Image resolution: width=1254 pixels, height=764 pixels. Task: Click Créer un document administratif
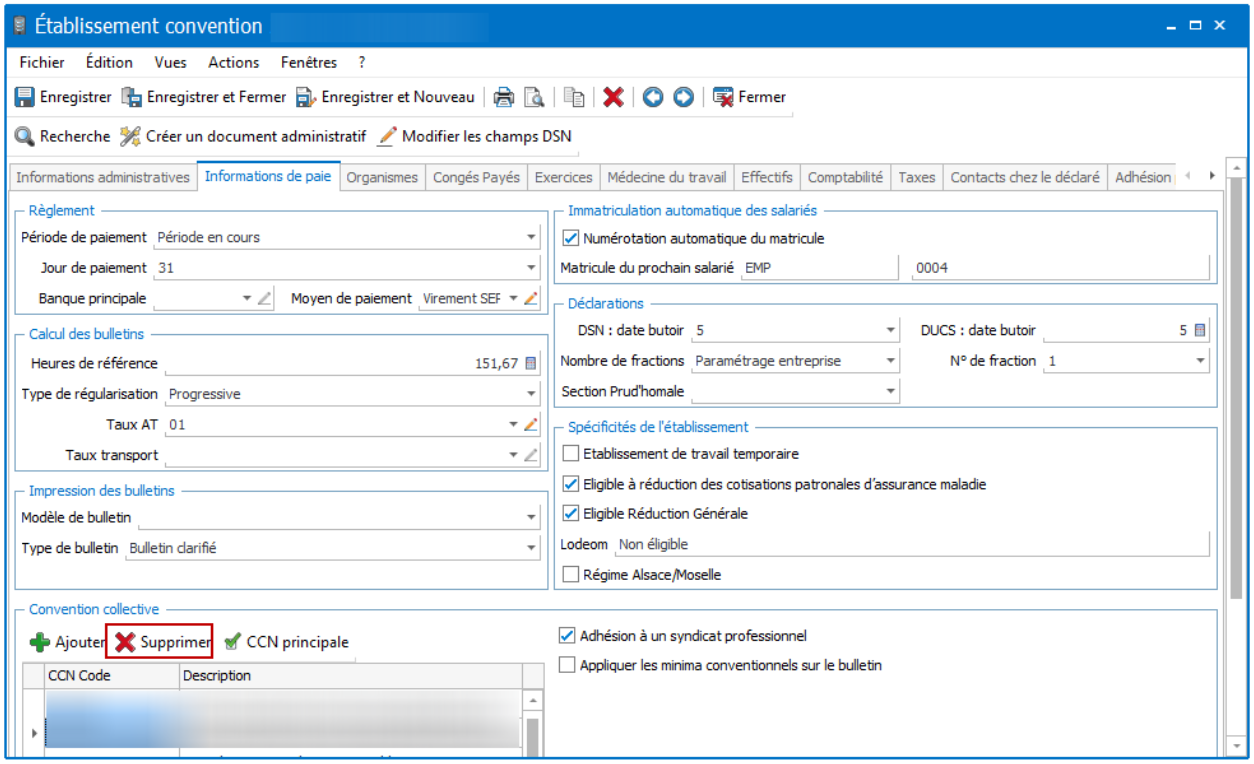[243, 135]
